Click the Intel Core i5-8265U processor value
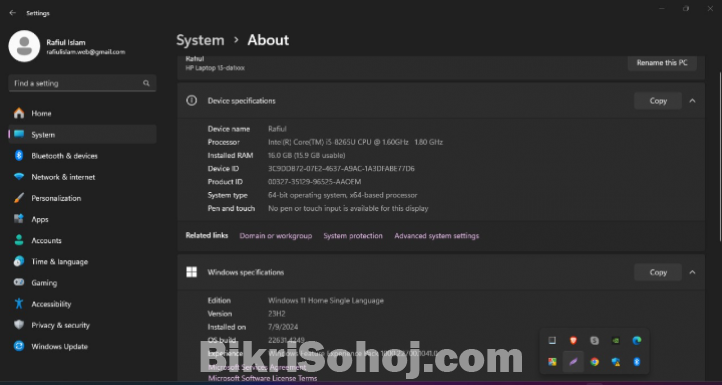The width and height of the screenshot is (722, 385). click(355, 142)
